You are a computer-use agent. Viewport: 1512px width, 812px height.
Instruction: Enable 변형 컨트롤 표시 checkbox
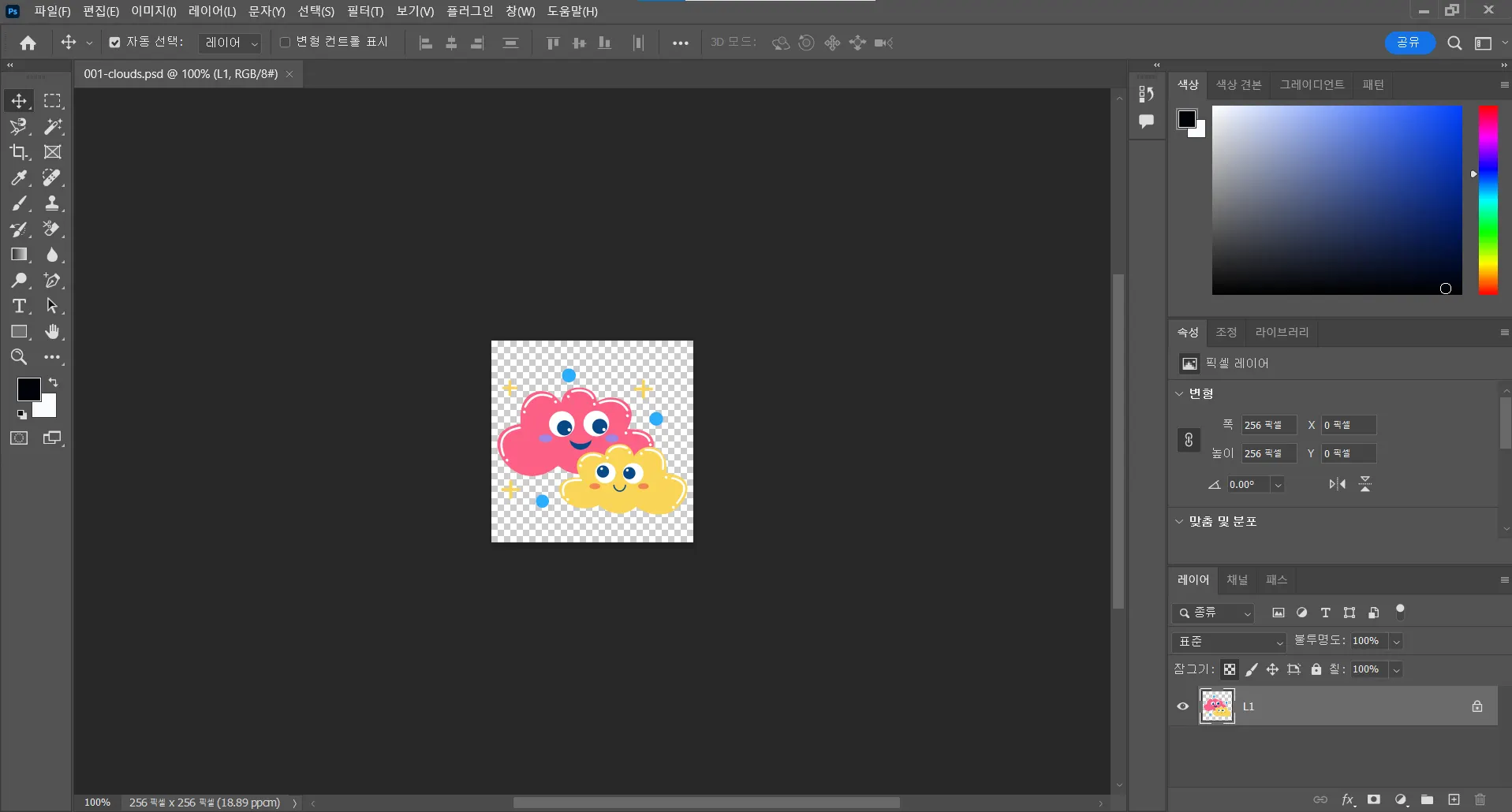click(286, 43)
